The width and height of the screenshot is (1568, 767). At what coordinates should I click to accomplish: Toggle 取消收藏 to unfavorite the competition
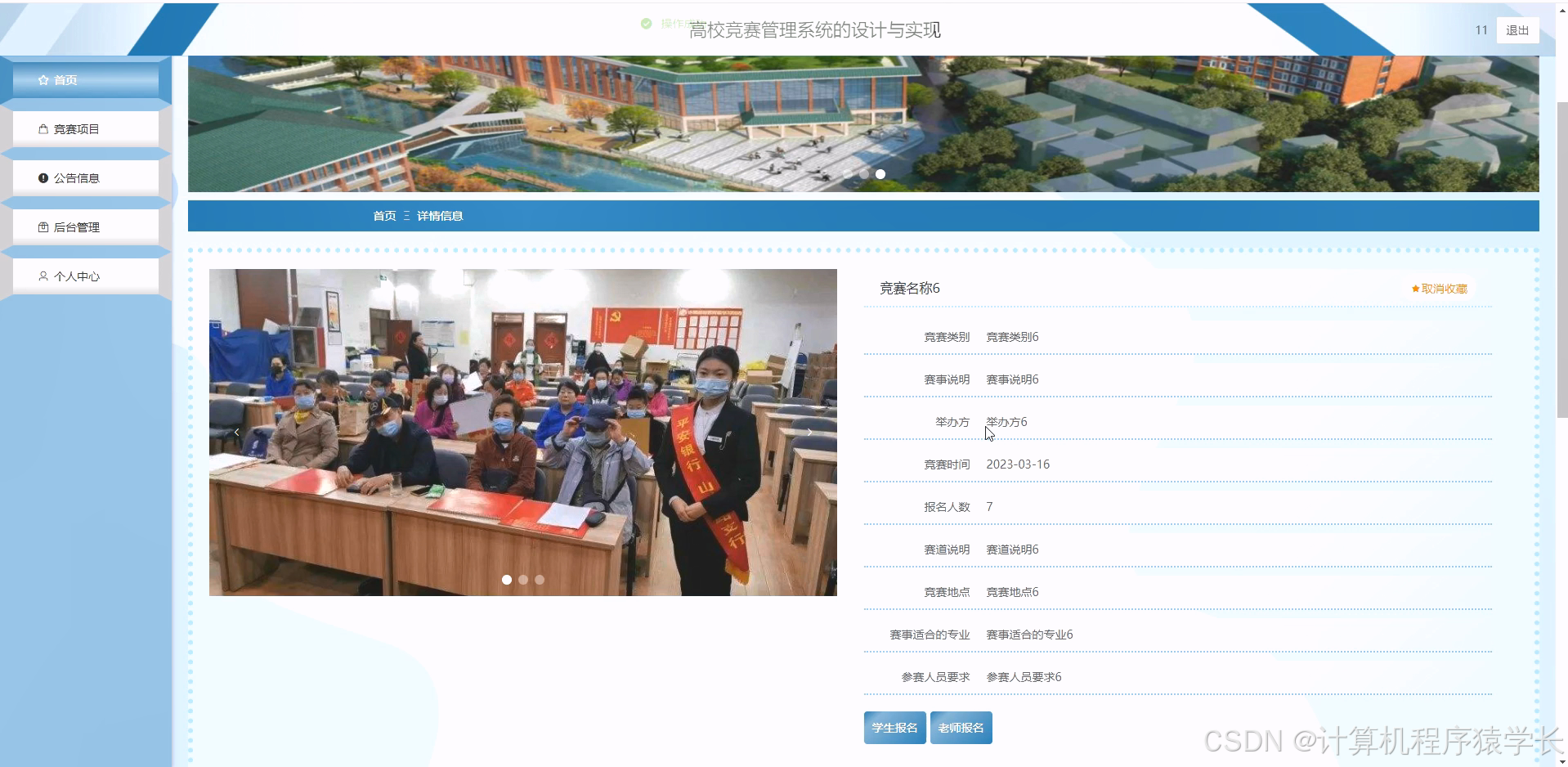point(1439,288)
